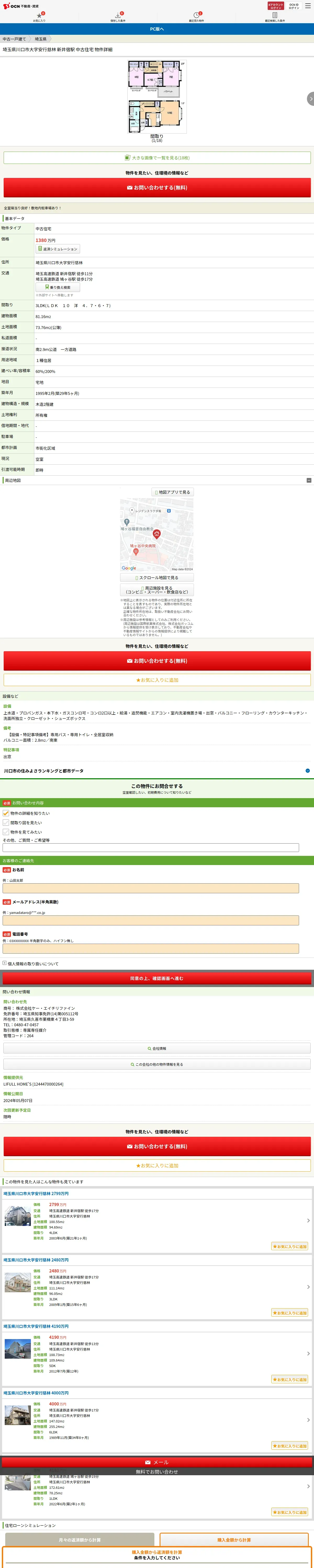Select 購入金額から計算 tab
The image size is (314, 1568).
pos(234,1540)
